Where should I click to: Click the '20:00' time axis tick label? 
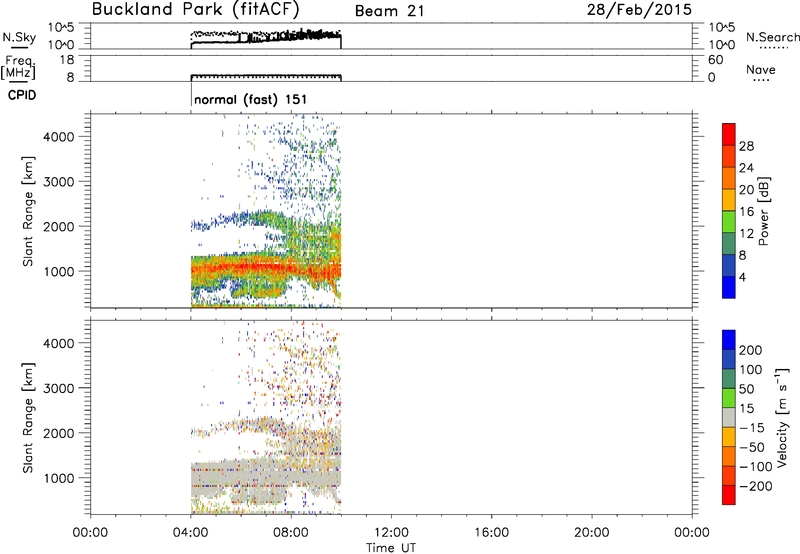click(591, 533)
